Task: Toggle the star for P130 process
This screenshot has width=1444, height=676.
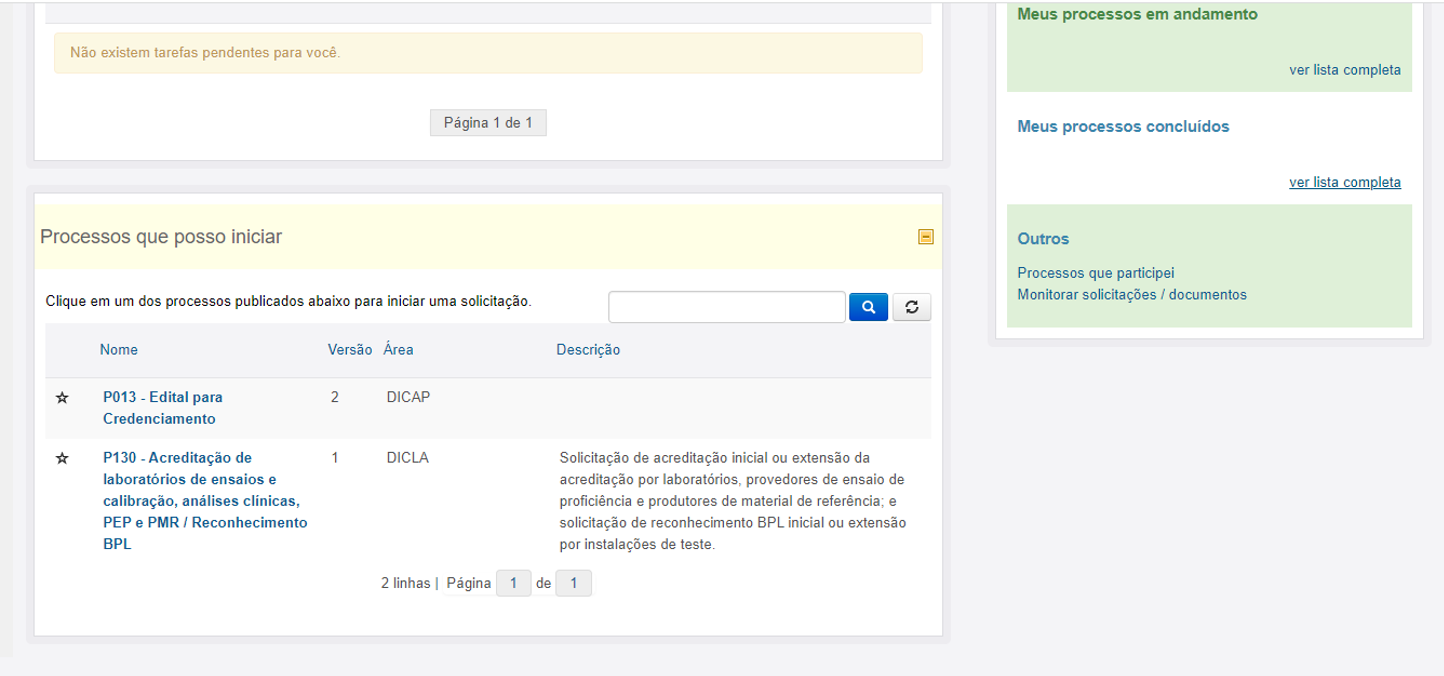Action: pos(62,458)
